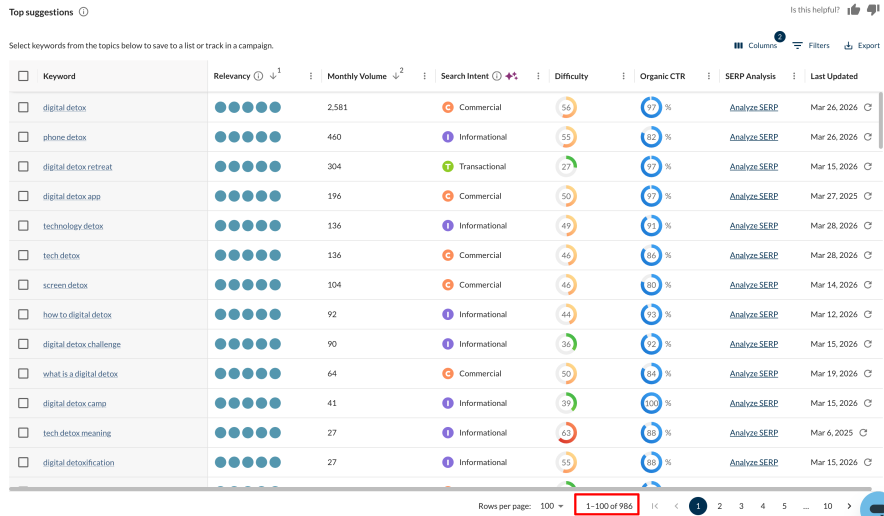Go to page 3
This screenshot has height=516, width=884.
click(741, 506)
